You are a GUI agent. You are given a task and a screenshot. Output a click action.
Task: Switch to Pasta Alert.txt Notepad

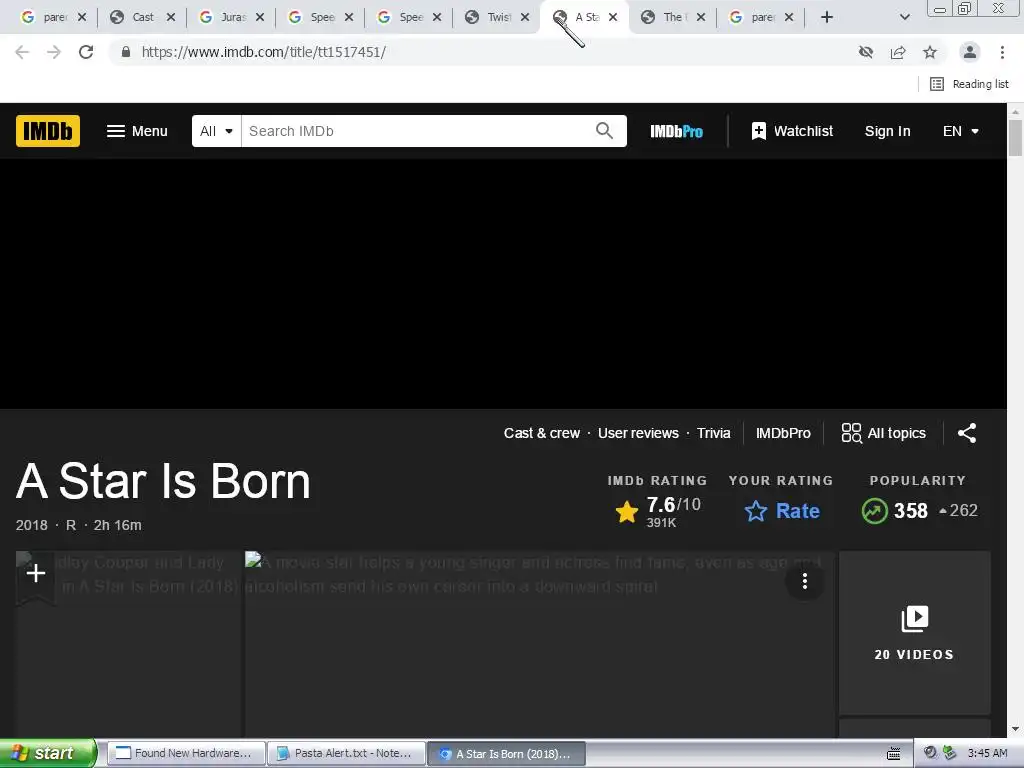[347, 753]
